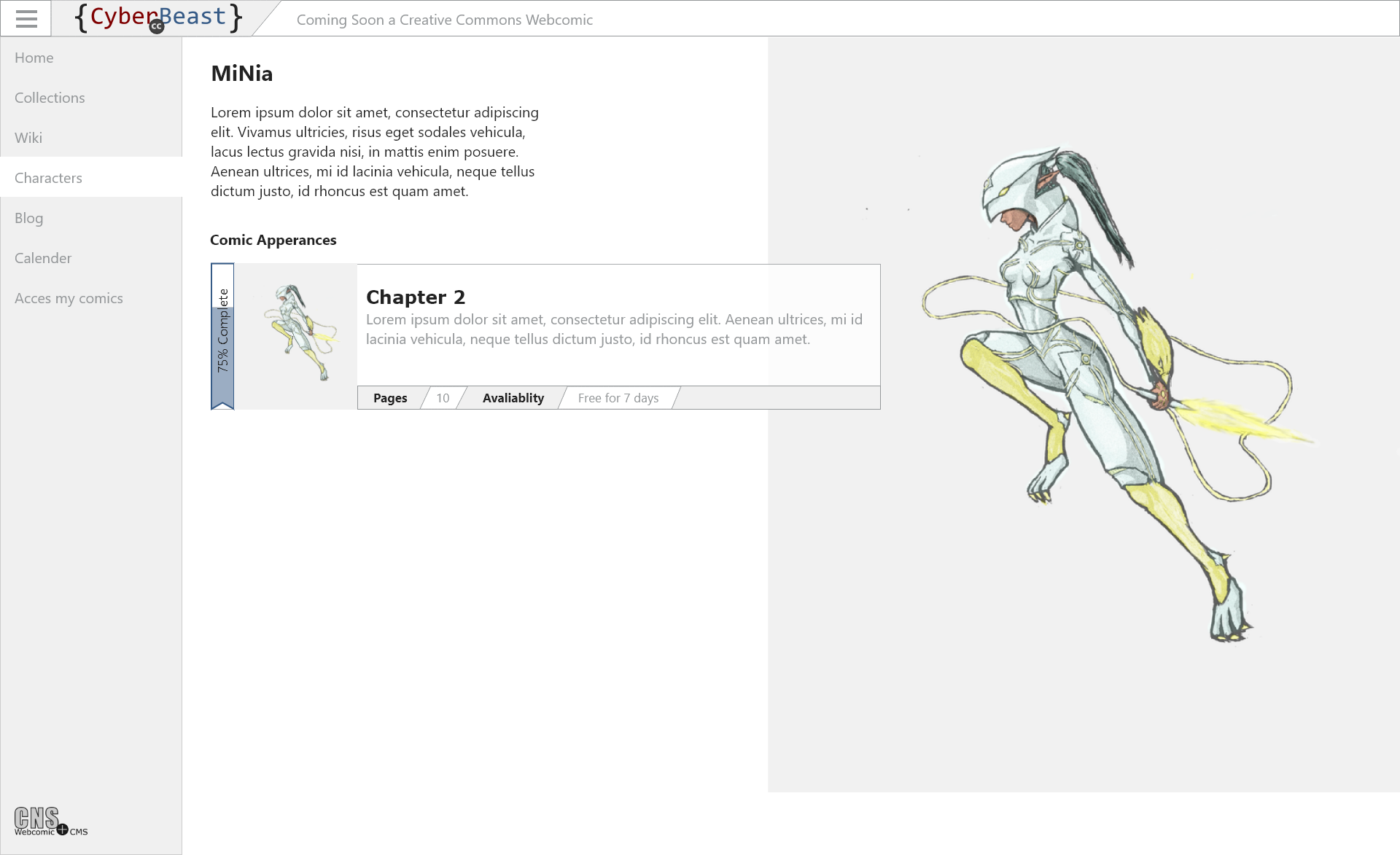Click the Free for 7 days label
This screenshot has width=1400, height=855.
[x=618, y=397]
